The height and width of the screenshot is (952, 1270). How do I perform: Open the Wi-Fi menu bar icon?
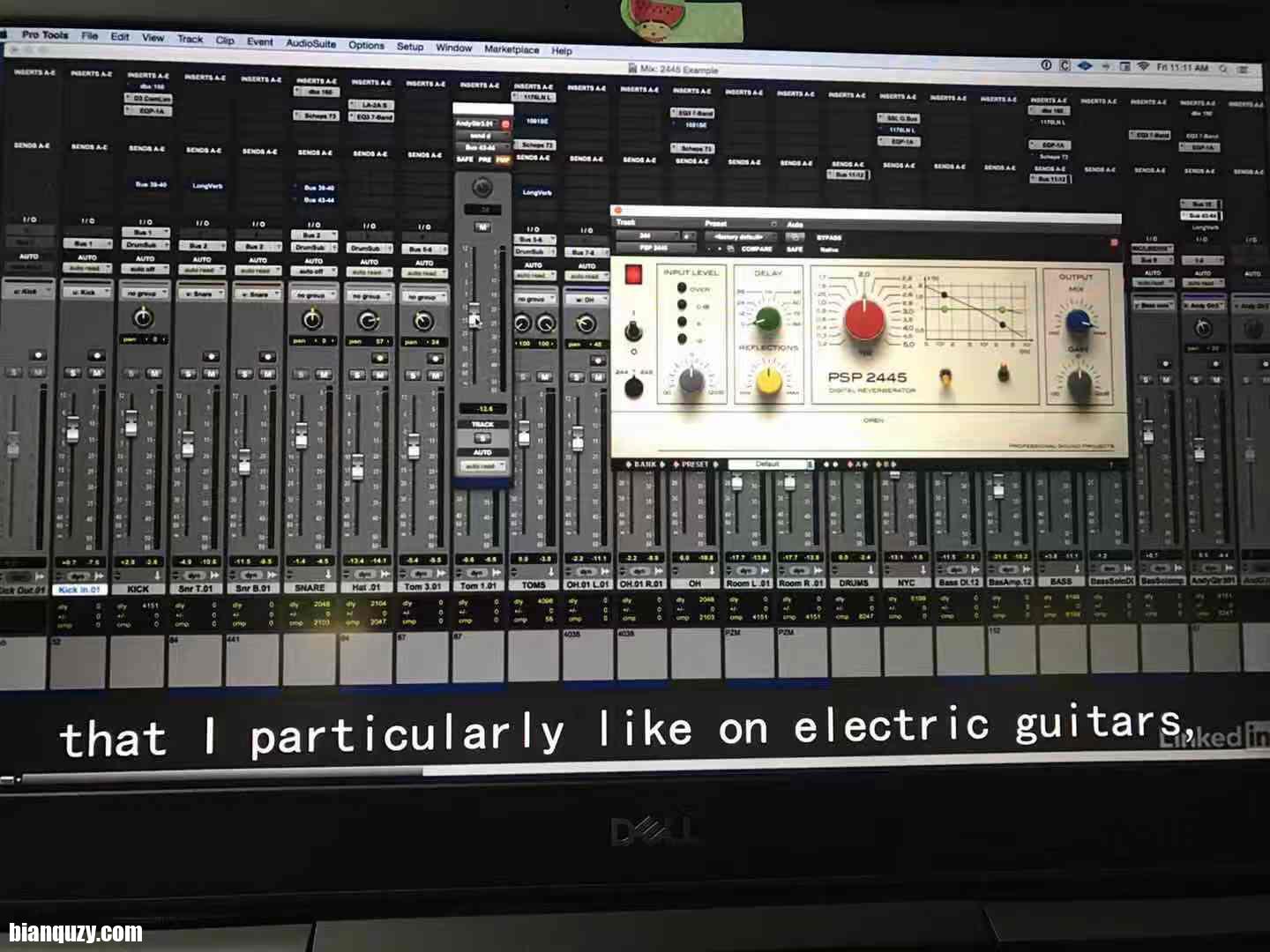pyautogui.click(x=1143, y=67)
